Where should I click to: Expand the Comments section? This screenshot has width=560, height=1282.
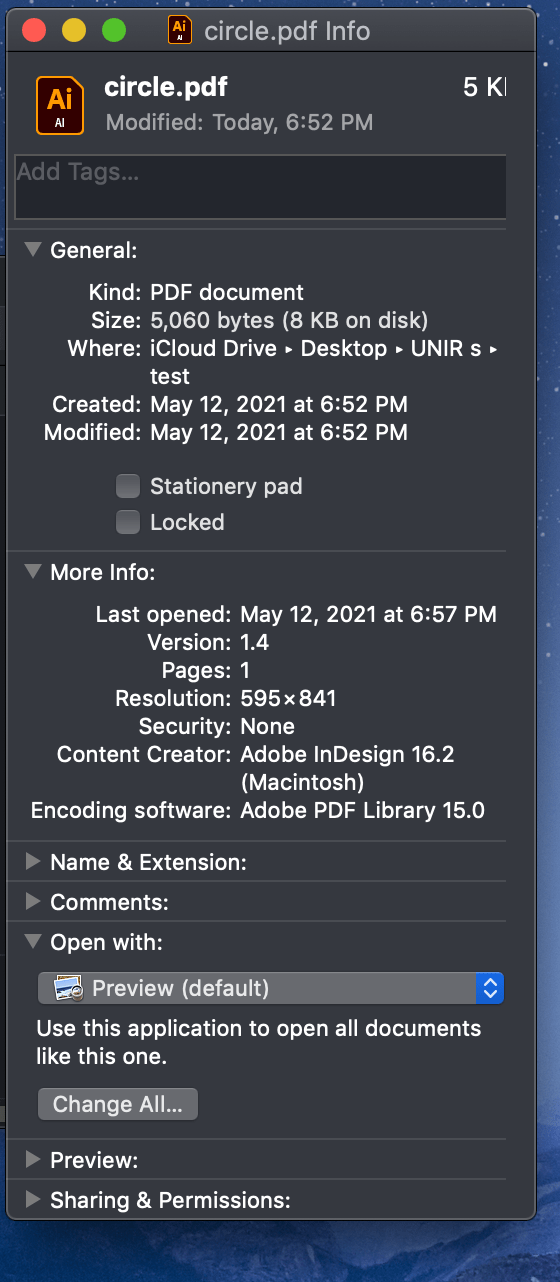pyautogui.click(x=33, y=901)
